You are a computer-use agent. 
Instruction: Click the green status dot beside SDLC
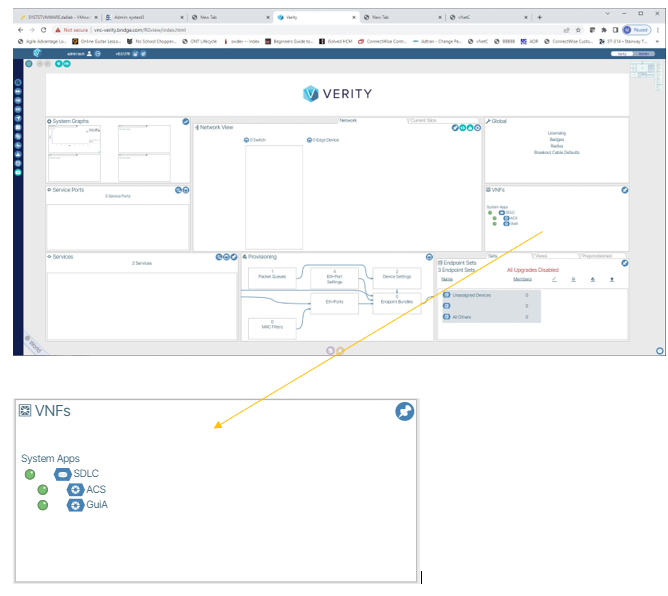[31, 474]
